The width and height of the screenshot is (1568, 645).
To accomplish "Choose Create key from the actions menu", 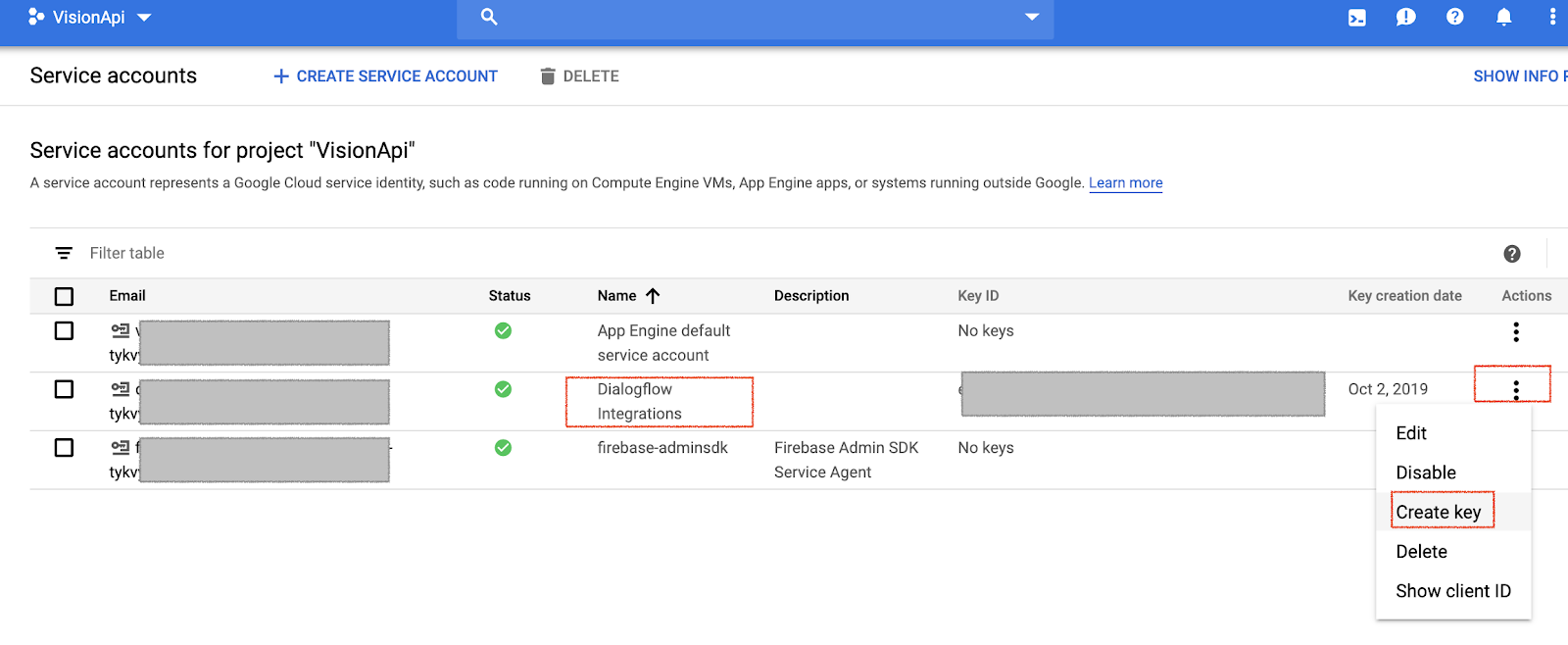I will [1438, 512].
